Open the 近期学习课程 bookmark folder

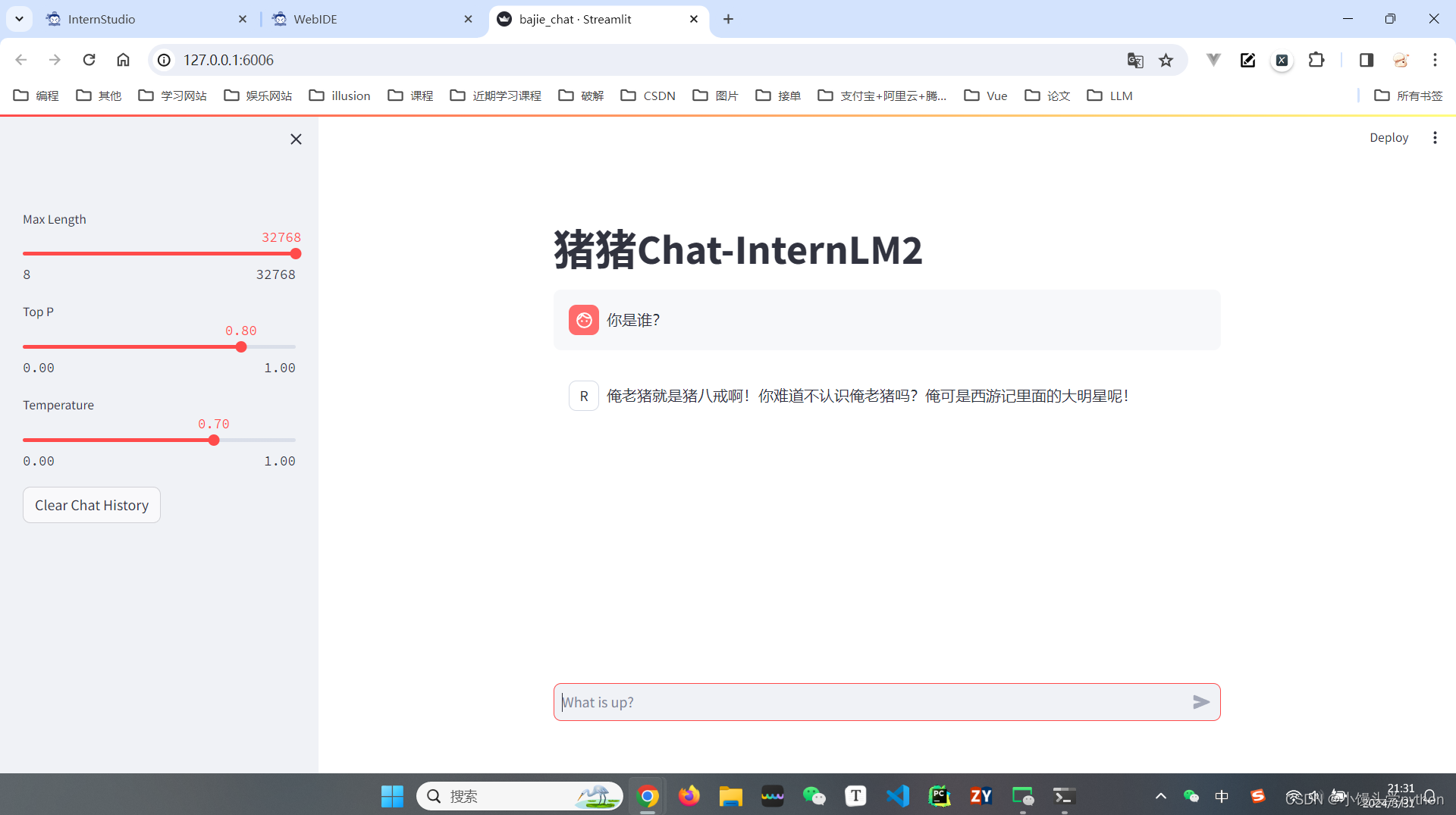[x=496, y=96]
